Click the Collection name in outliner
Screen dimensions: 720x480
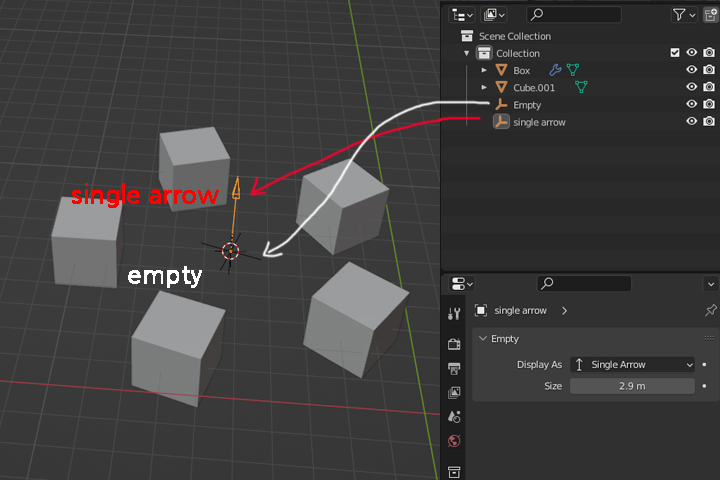click(x=518, y=54)
